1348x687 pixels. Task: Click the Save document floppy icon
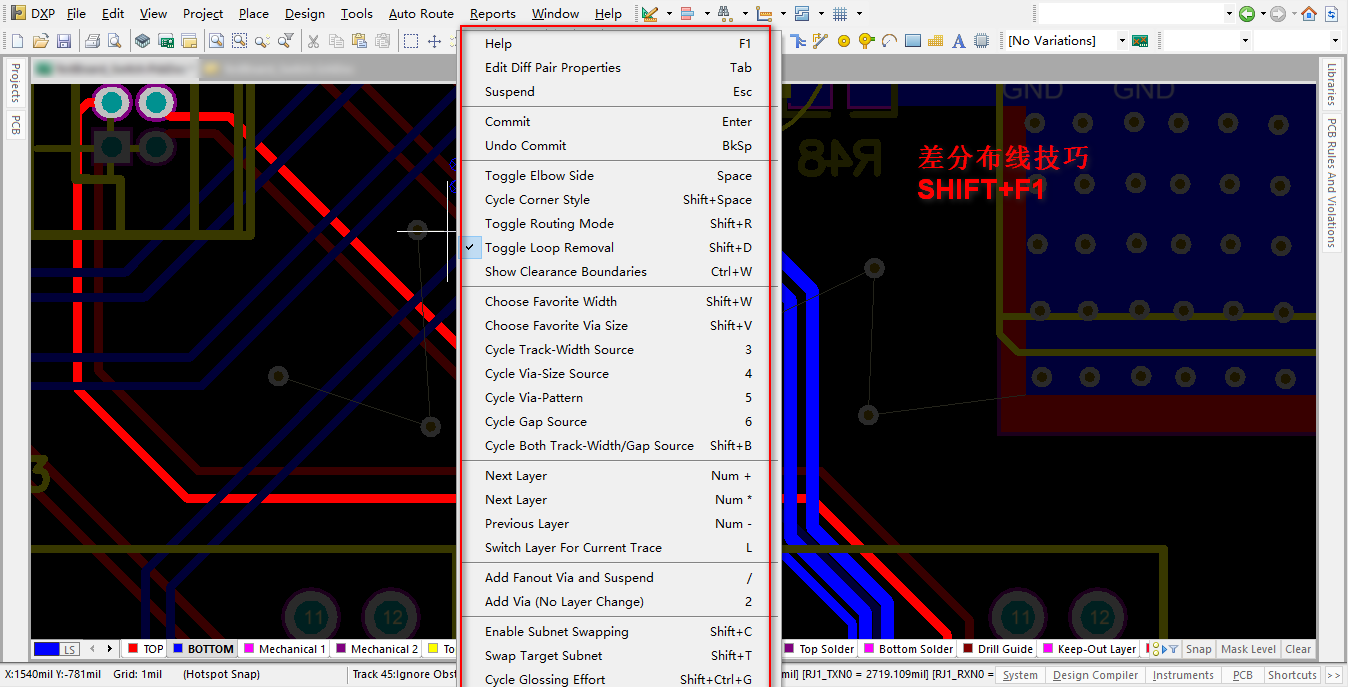pos(63,41)
